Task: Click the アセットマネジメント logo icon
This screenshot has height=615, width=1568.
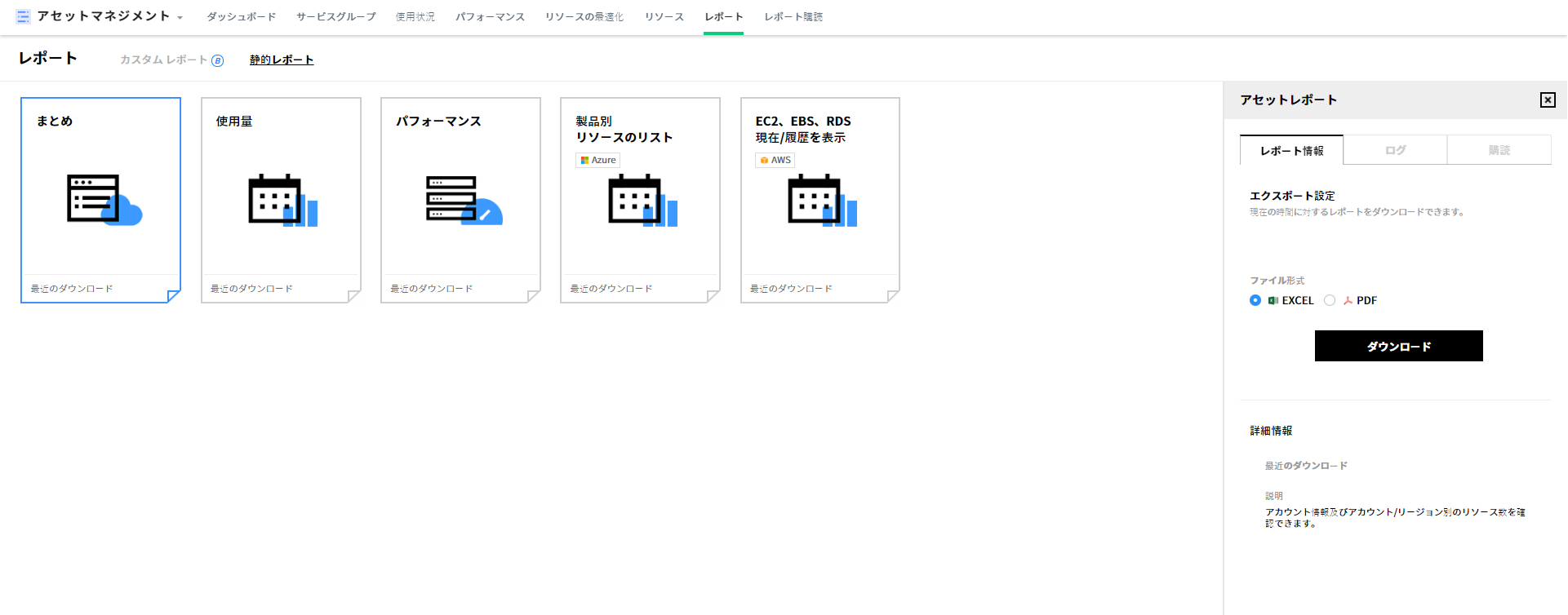Action: pyautogui.click(x=23, y=16)
